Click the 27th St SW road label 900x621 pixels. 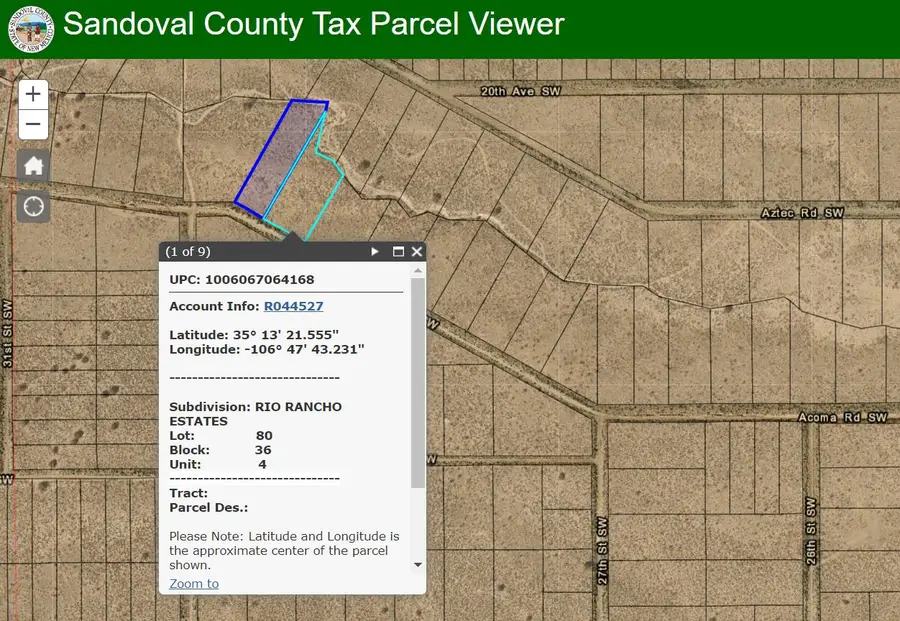602,551
